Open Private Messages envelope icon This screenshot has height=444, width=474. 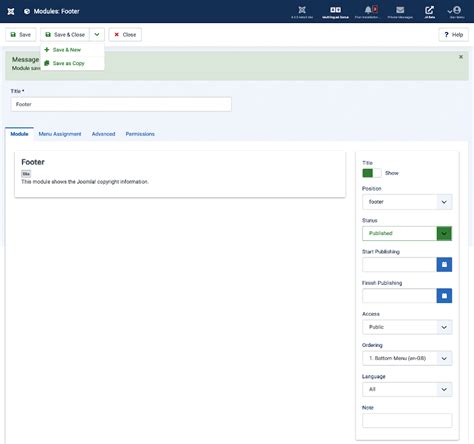[x=400, y=12]
